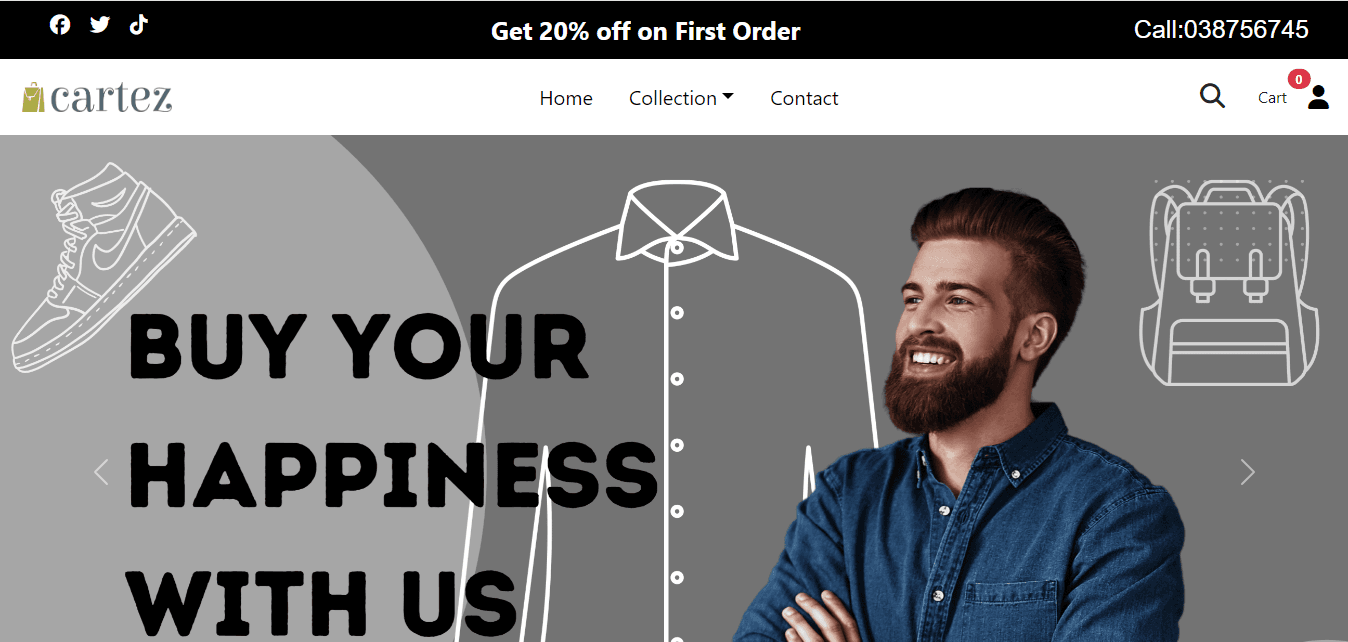Advance to next carousel slide arrow
This screenshot has height=642, width=1348.
1247,472
